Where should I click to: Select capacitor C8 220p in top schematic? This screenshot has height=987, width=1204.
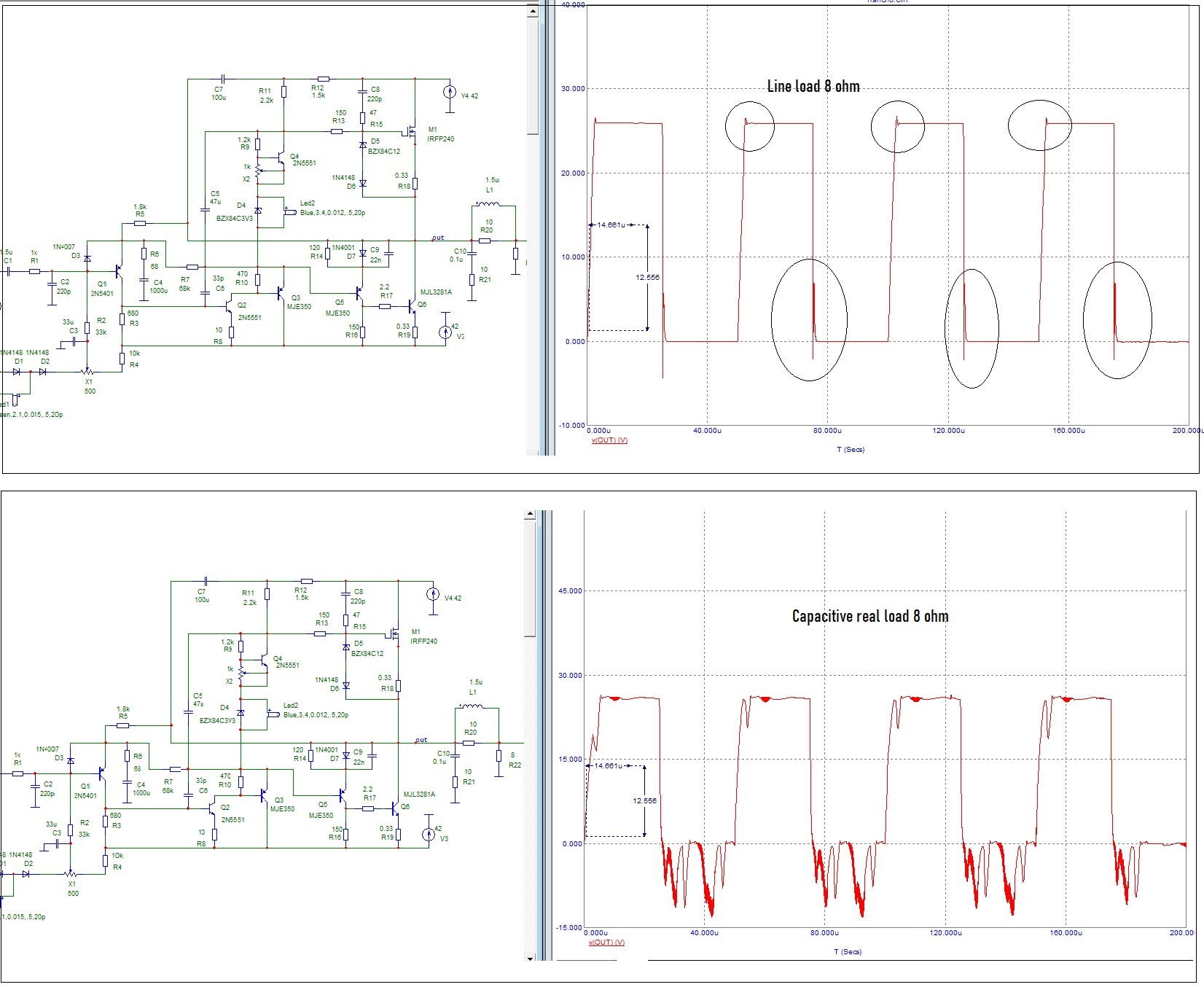click(x=363, y=91)
